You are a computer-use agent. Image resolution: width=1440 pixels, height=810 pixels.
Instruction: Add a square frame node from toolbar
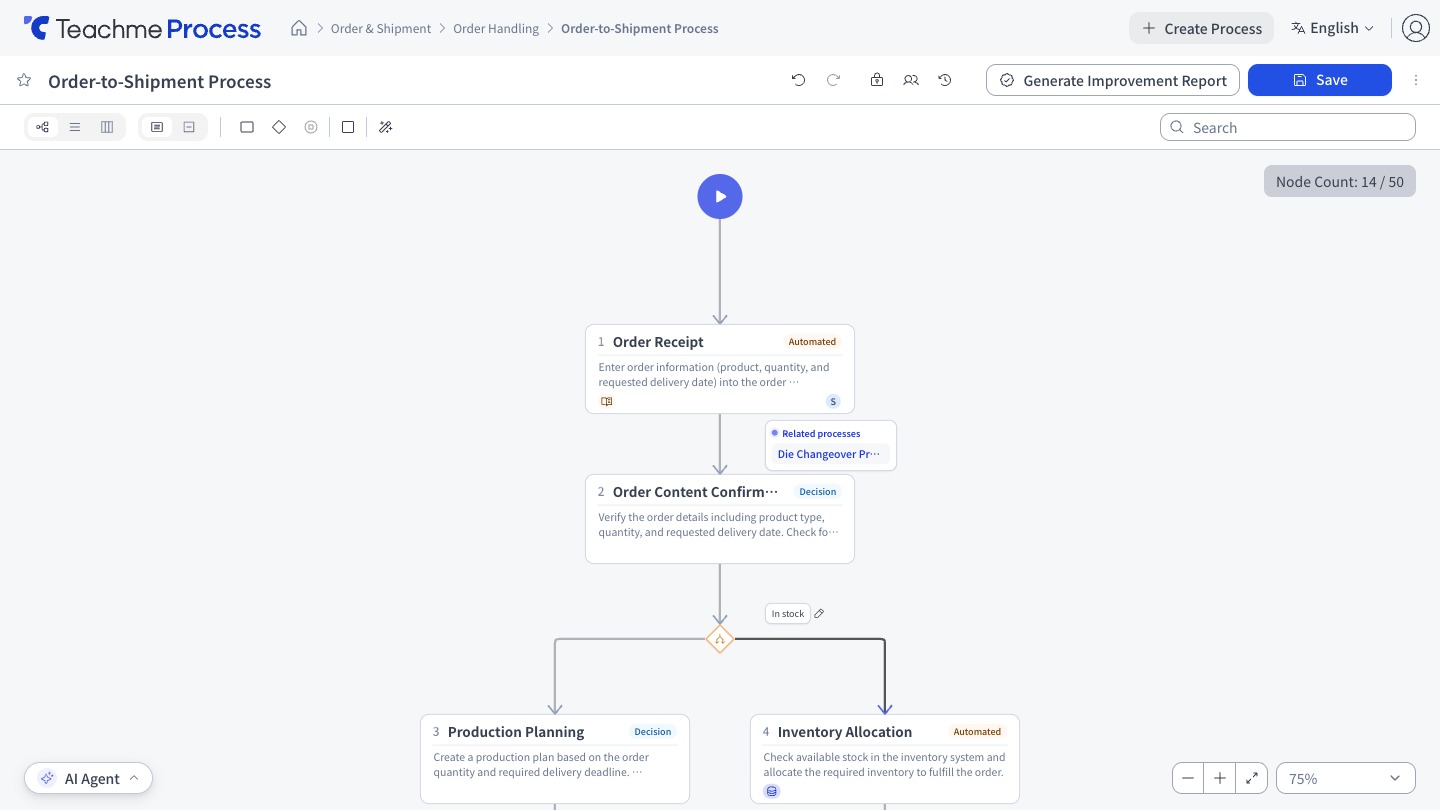[348, 127]
